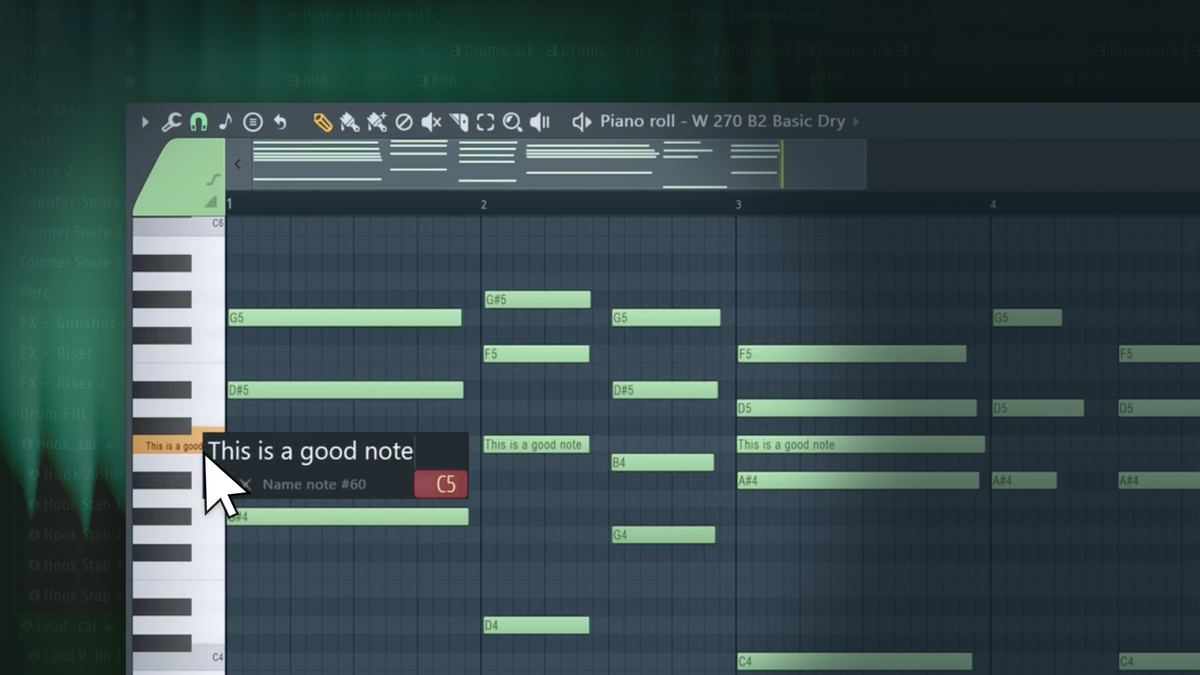
Task: Select the orange pencil Draw tool
Action: [322, 122]
